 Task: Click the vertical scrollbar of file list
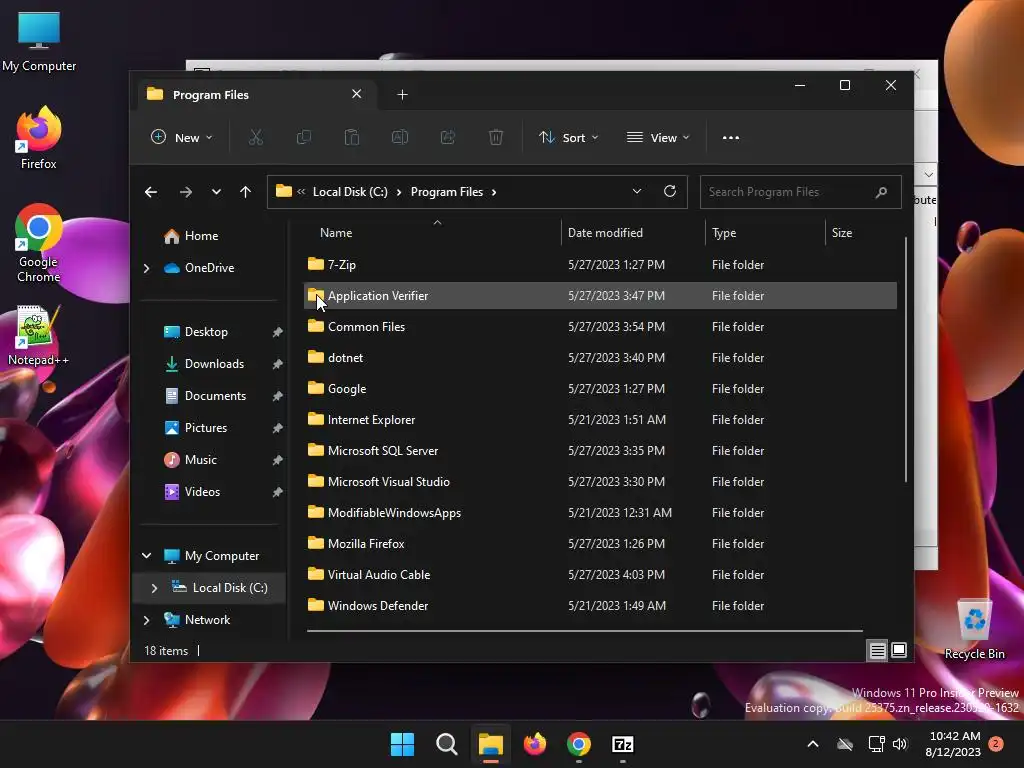[x=906, y=359]
